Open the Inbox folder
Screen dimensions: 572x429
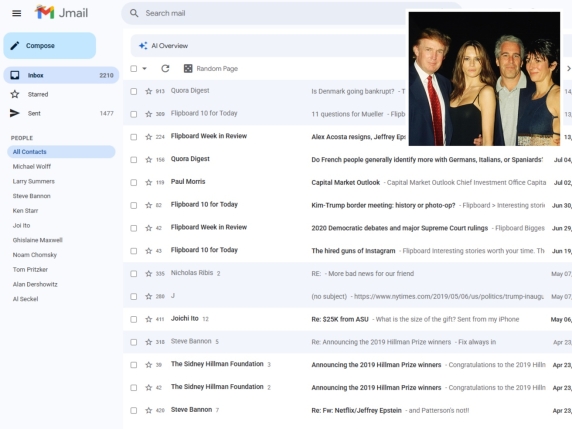[61, 75]
